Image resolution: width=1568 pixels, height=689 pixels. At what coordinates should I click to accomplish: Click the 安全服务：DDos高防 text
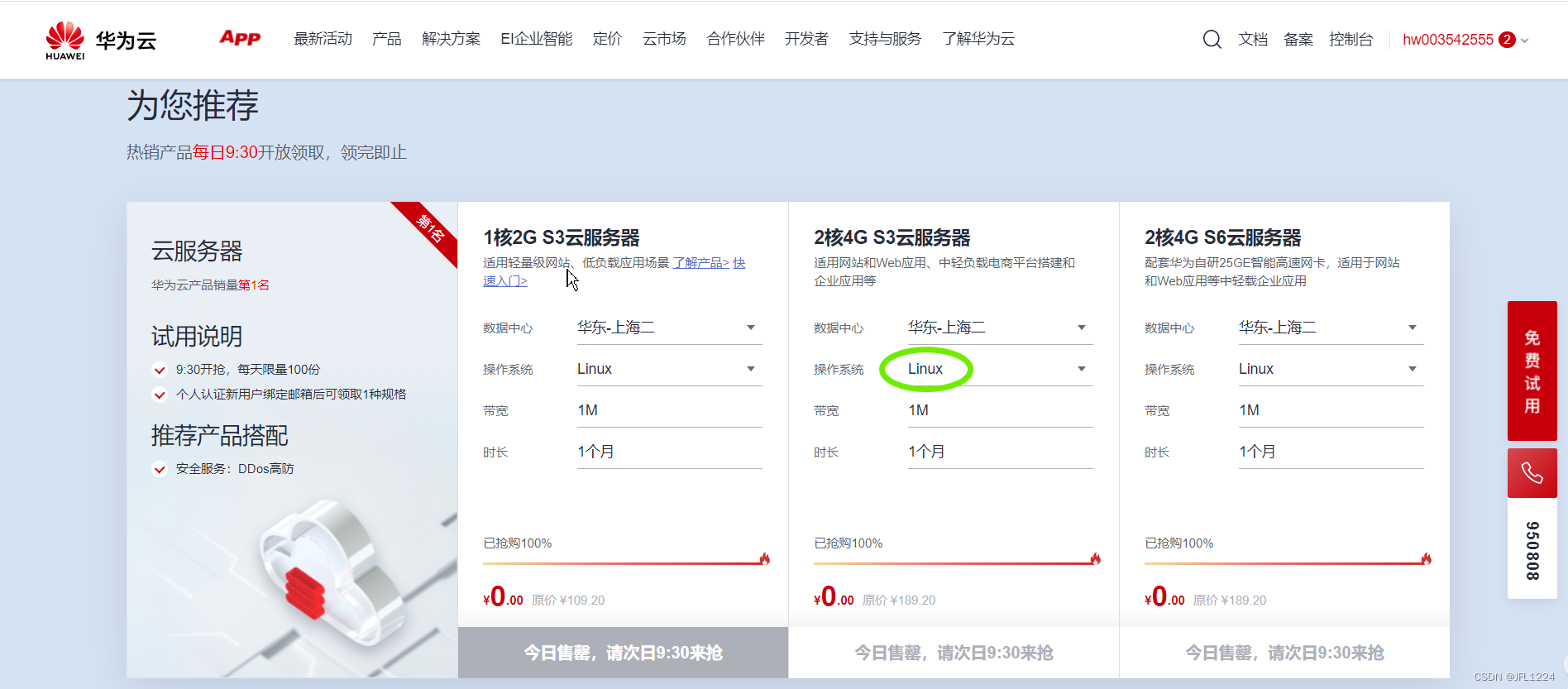(235, 469)
